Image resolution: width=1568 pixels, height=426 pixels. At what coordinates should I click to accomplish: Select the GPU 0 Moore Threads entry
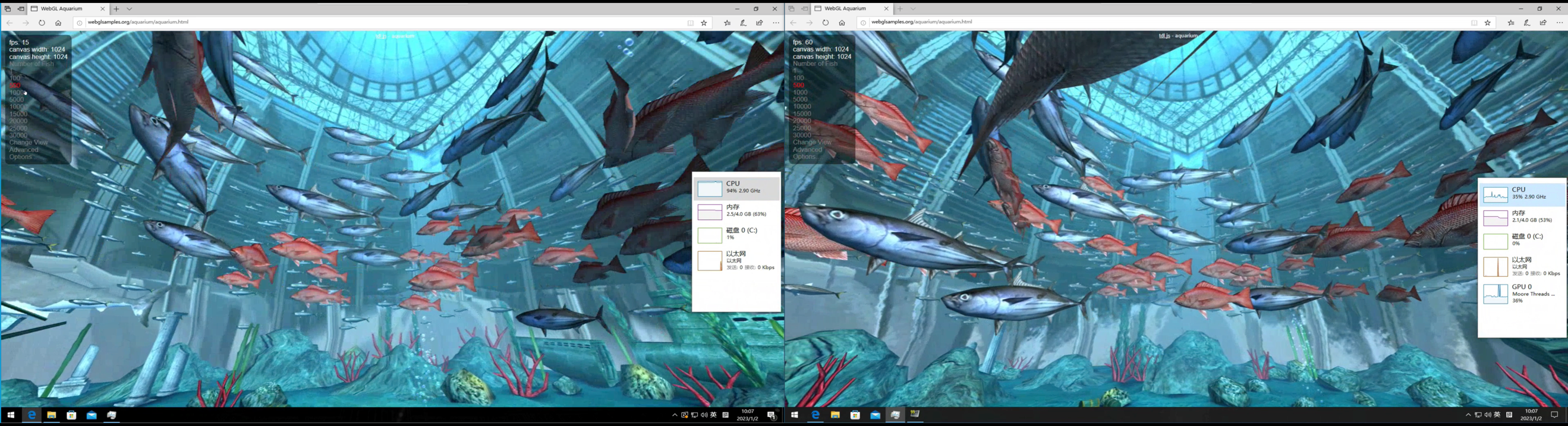(x=1521, y=294)
